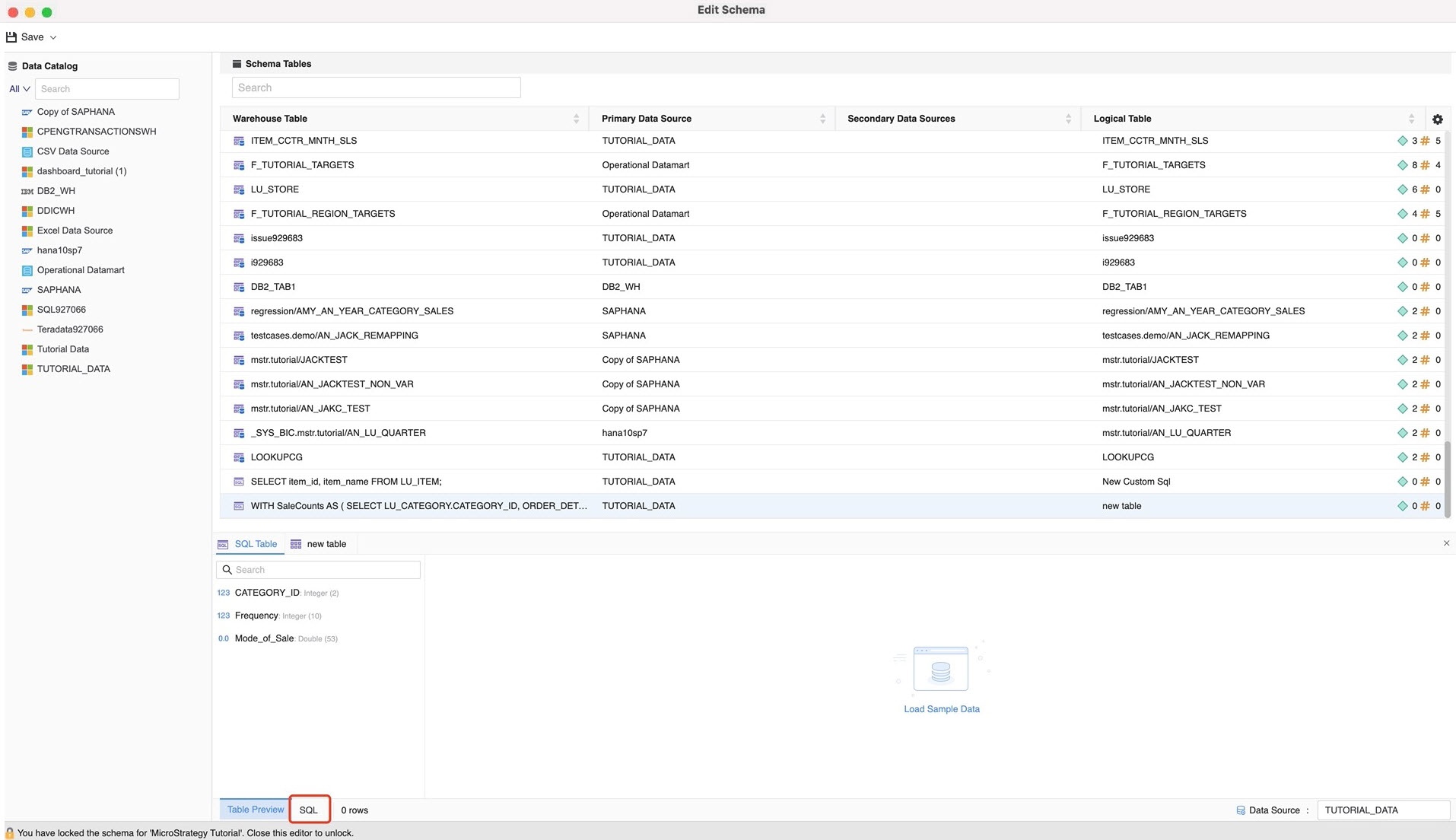Click the metric hash icon on F_TUTORIAL_TARGETS row
The width and height of the screenshot is (1456, 840).
[1423, 164]
